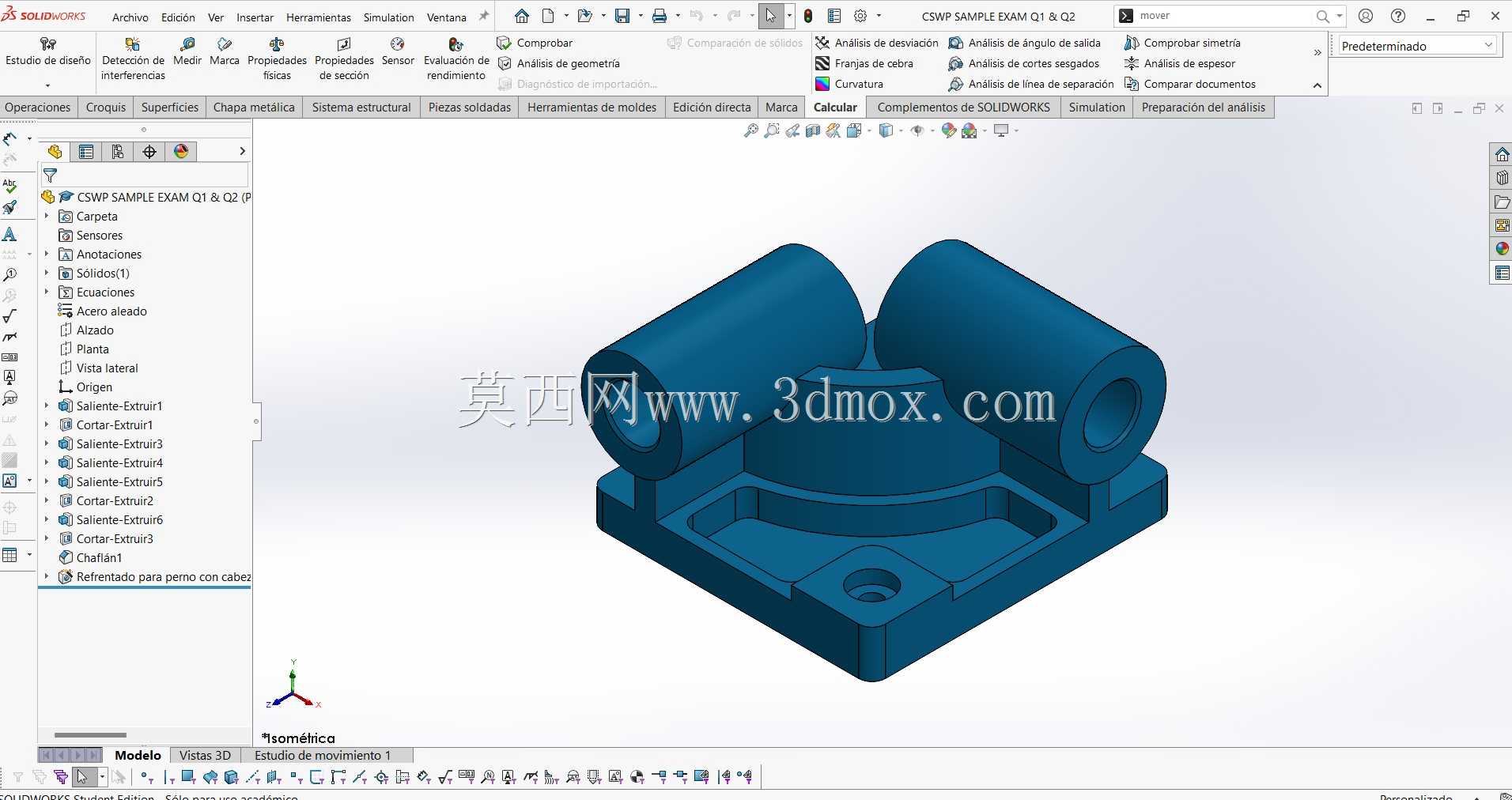Switch to the Croquis tab
1512x800 pixels.
click(106, 108)
